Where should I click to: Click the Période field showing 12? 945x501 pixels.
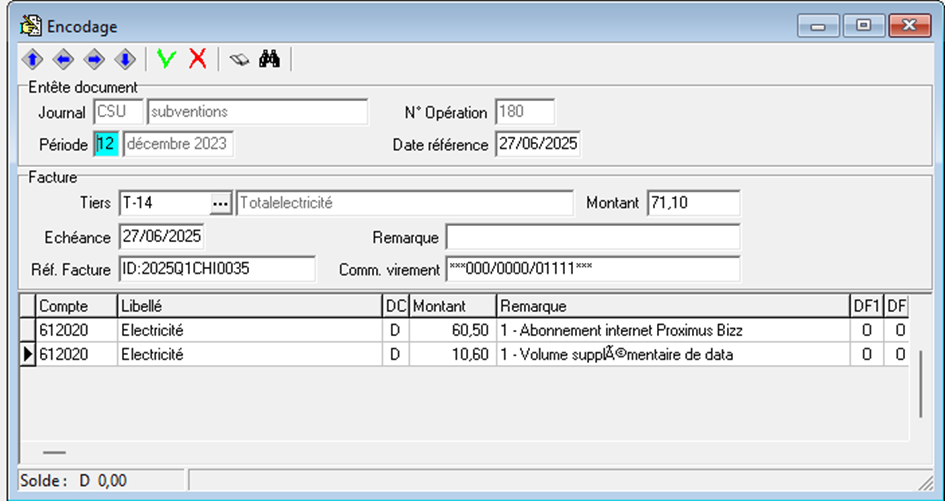pyautogui.click(x=105, y=145)
